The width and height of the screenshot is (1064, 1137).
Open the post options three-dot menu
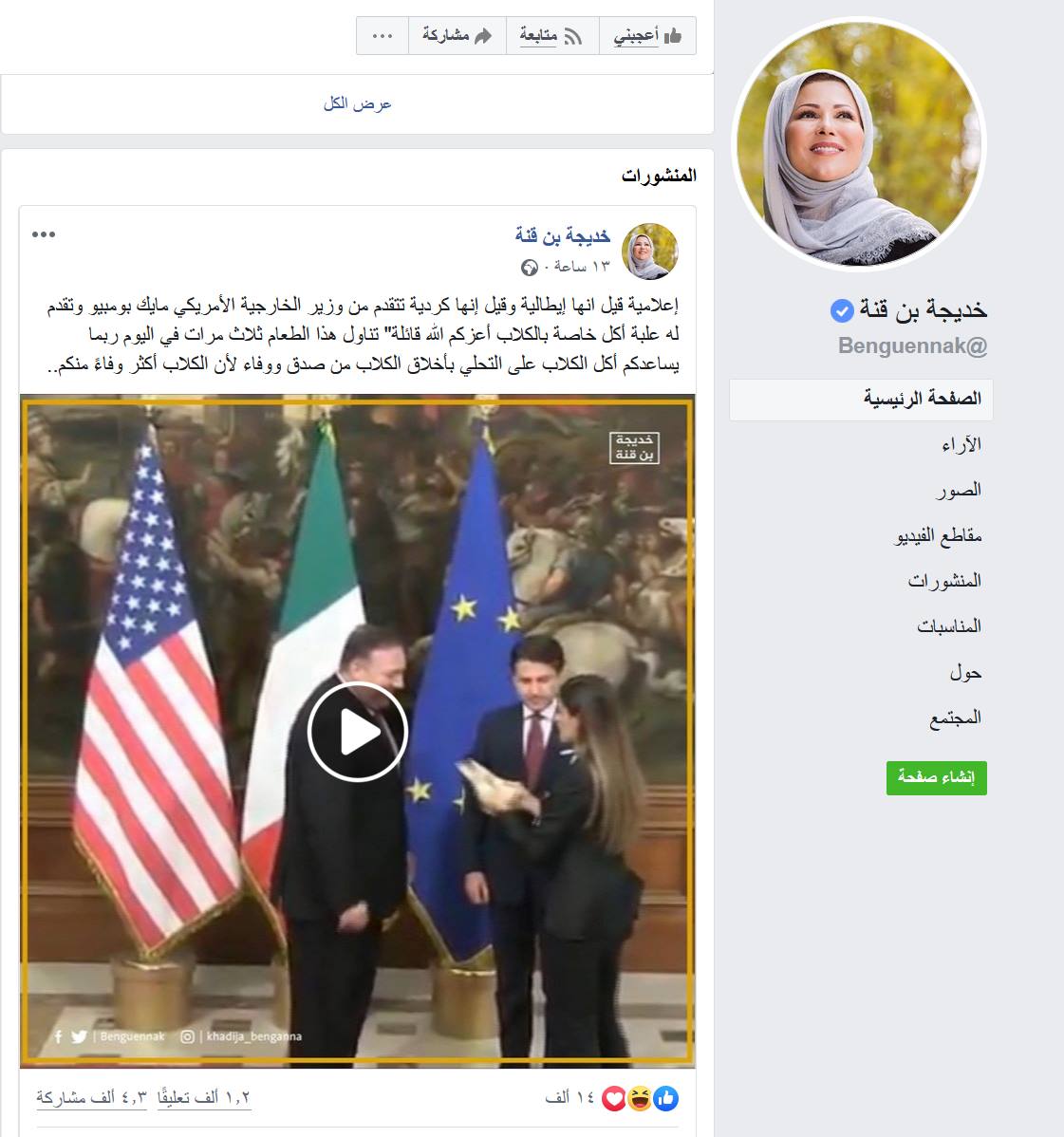click(x=44, y=234)
